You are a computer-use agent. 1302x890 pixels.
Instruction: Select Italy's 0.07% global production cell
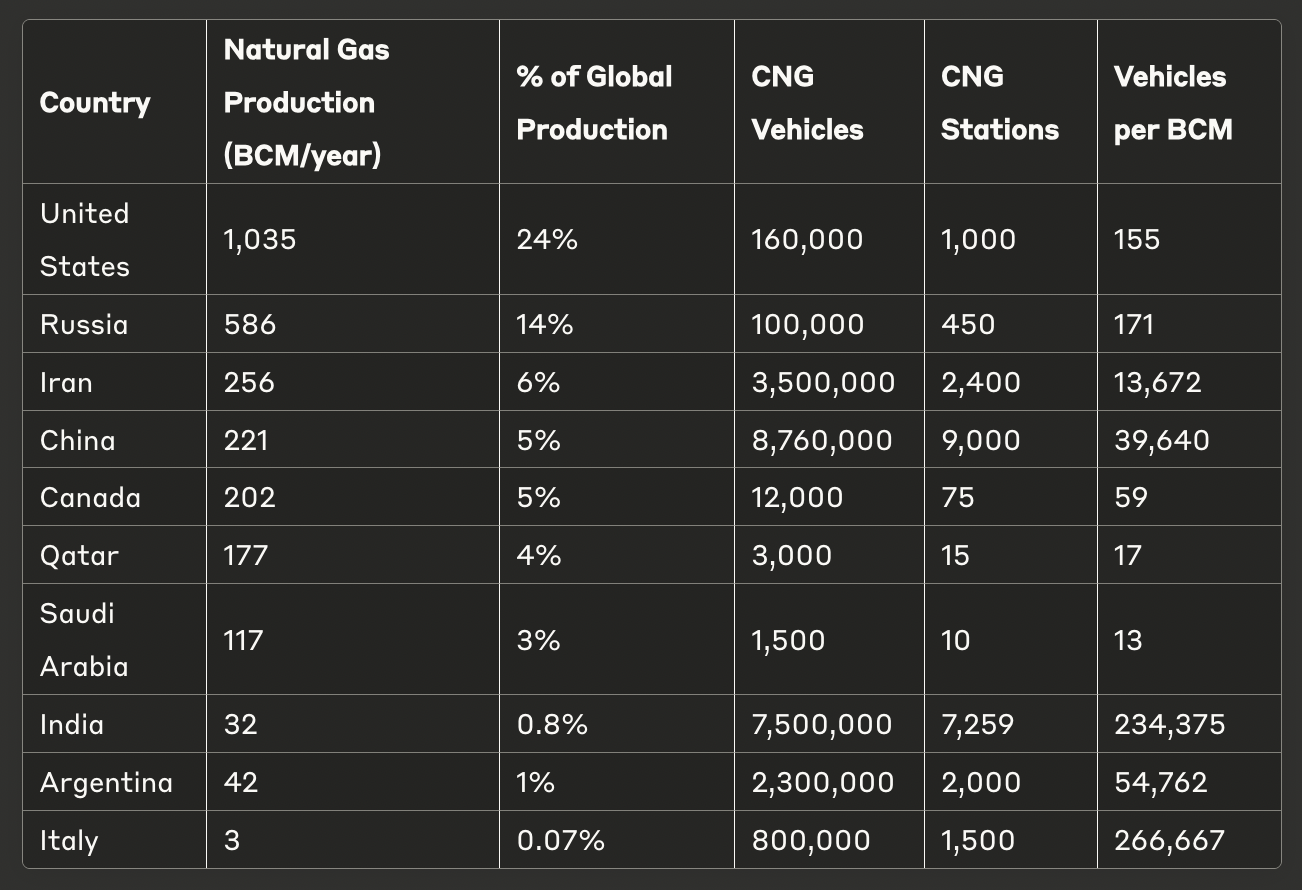click(x=560, y=841)
